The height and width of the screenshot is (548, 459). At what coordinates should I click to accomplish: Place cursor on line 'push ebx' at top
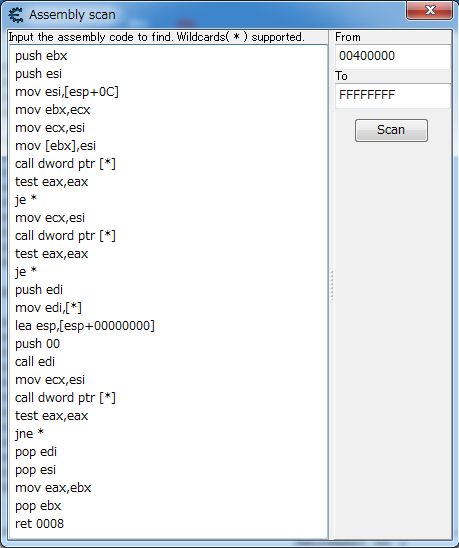tap(41, 56)
